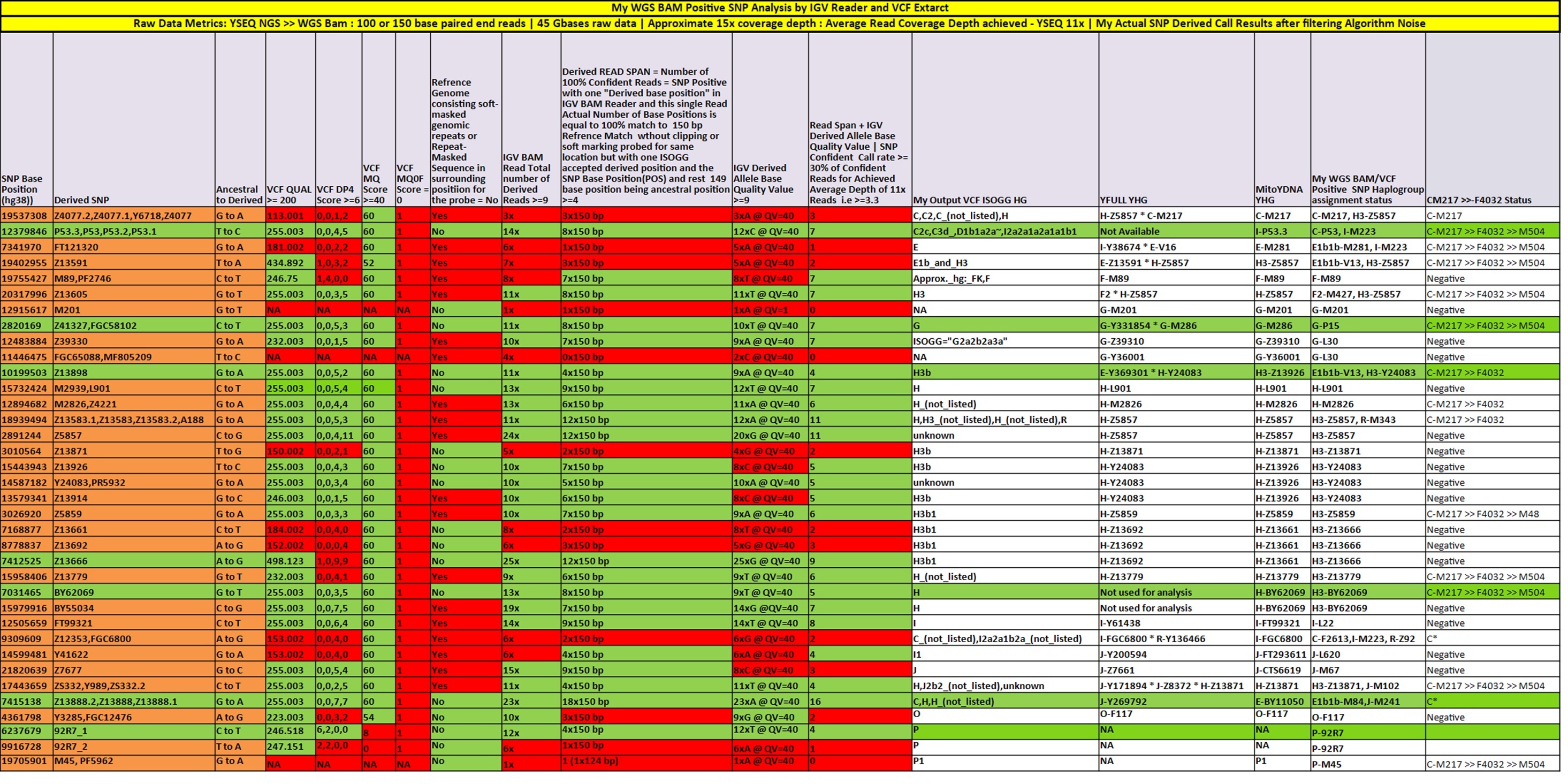Select the 'Z41327,FGC58102' SNP cell

pyautogui.click(x=134, y=326)
